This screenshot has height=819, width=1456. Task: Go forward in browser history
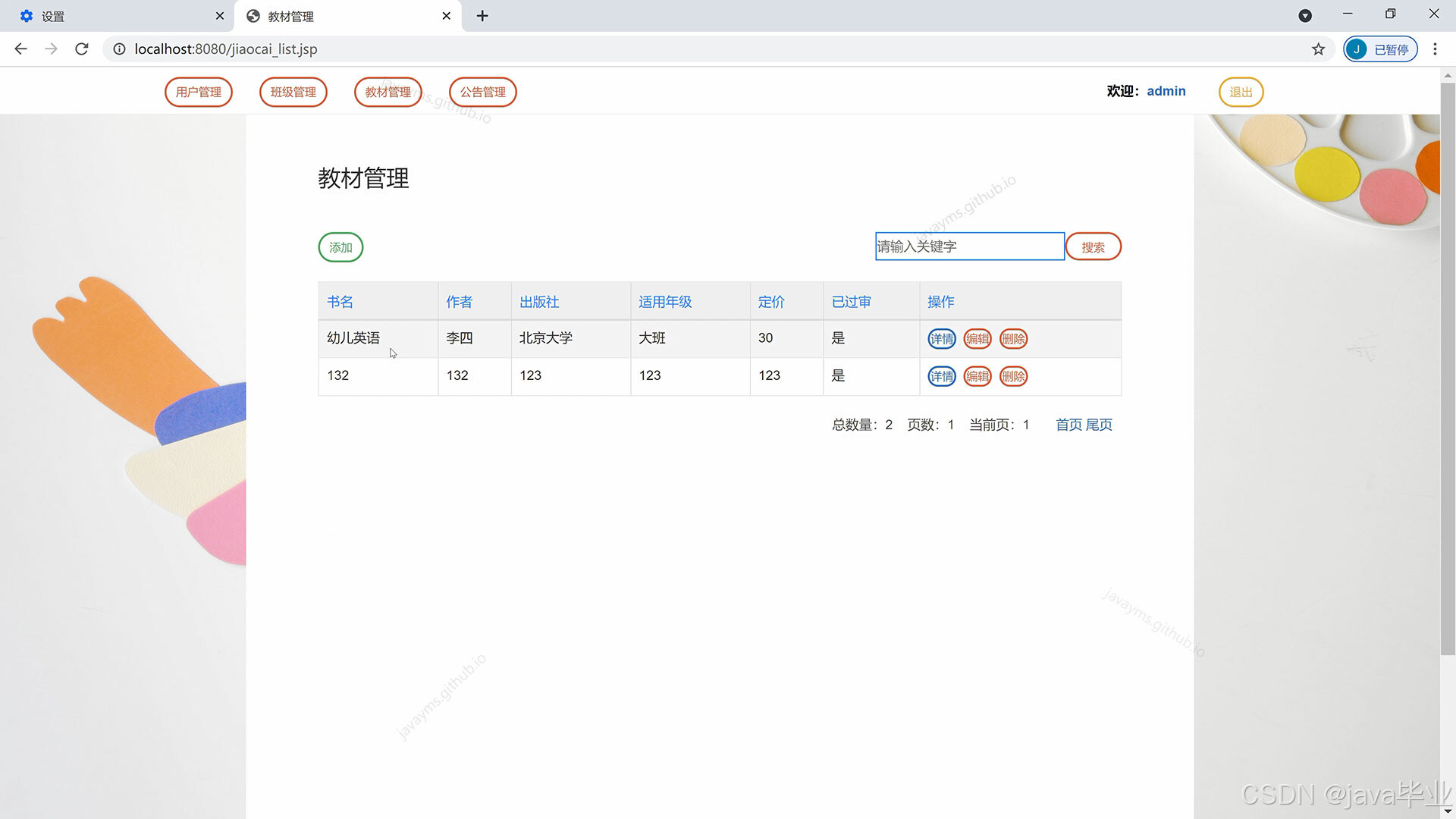[51, 49]
